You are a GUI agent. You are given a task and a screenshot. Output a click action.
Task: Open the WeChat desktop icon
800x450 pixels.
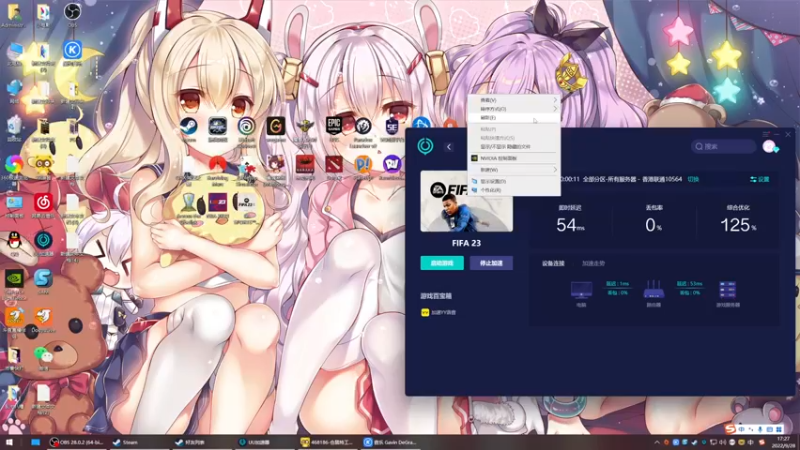click(x=43, y=355)
